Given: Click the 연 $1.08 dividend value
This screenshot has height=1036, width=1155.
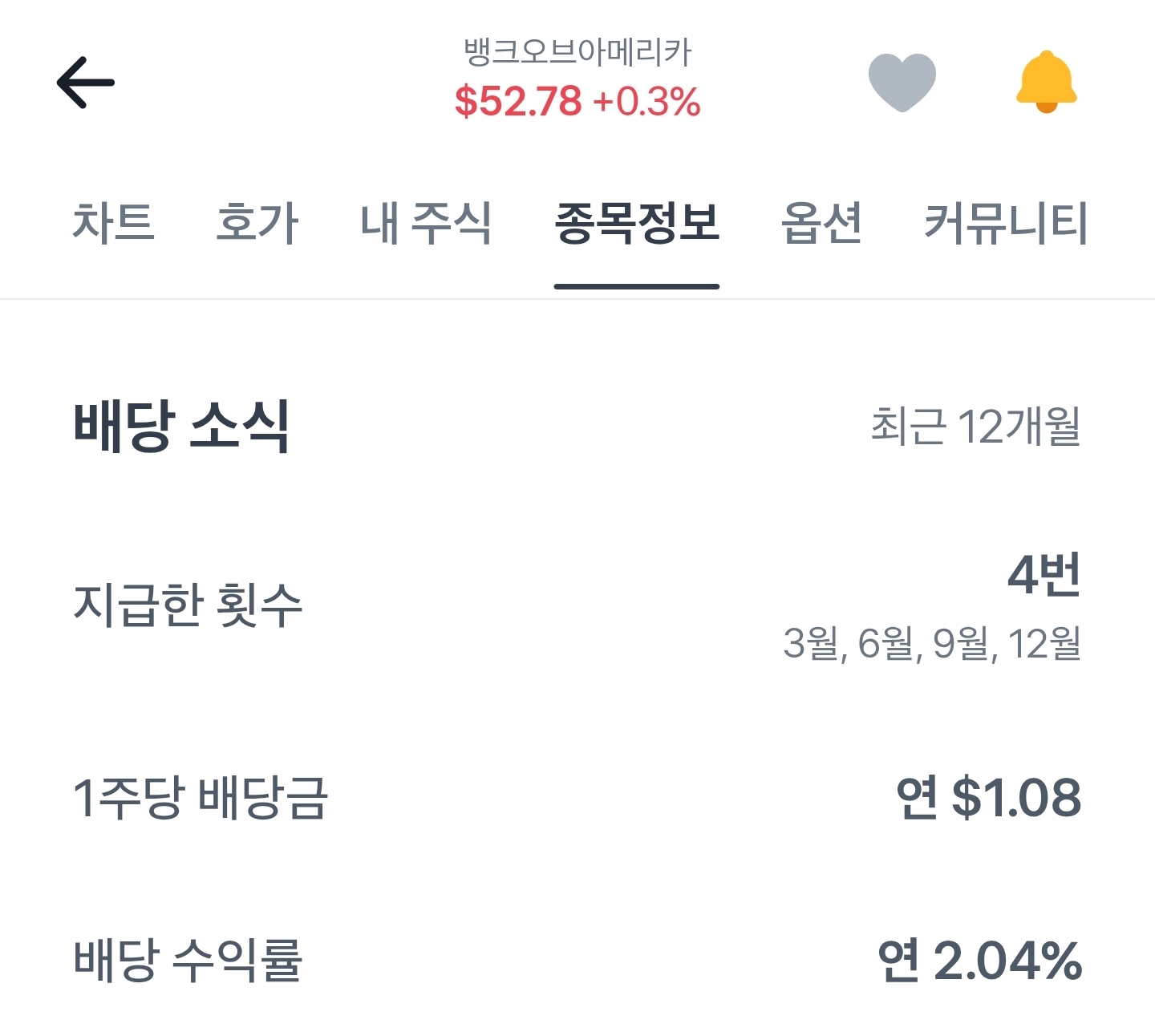Looking at the screenshot, I should (988, 798).
